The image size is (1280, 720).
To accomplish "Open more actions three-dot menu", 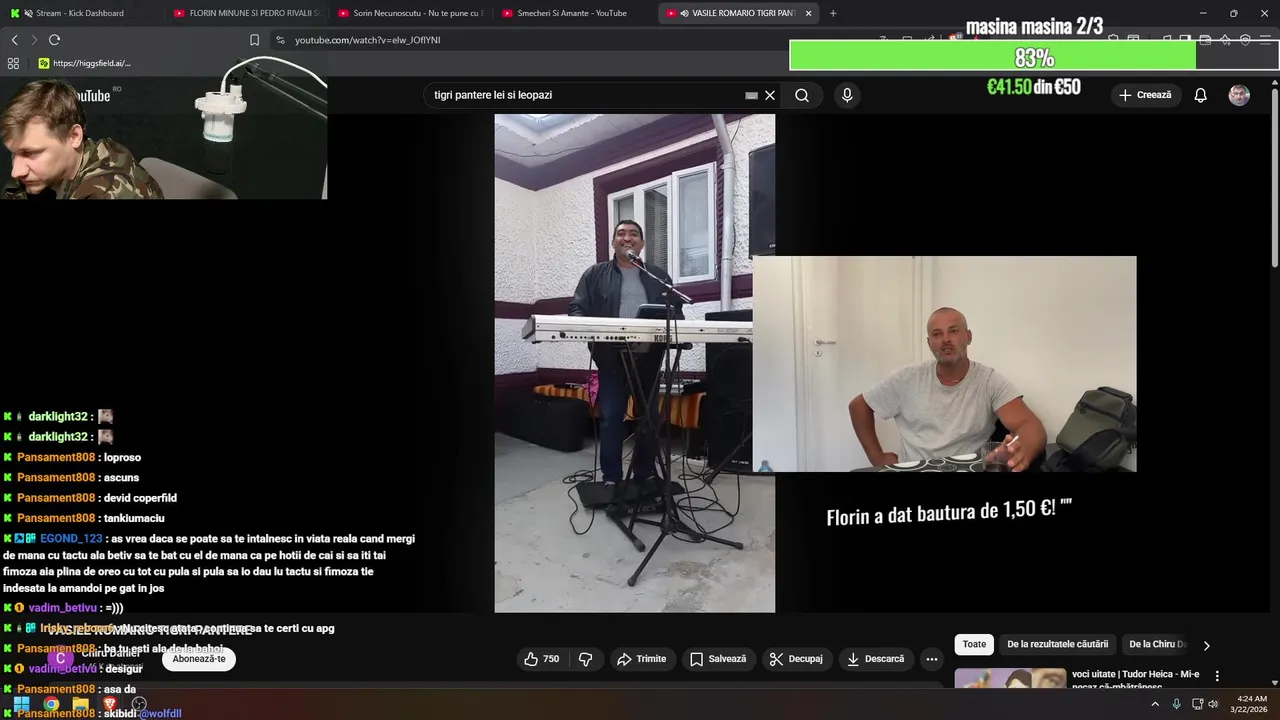I will click(x=932, y=659).
